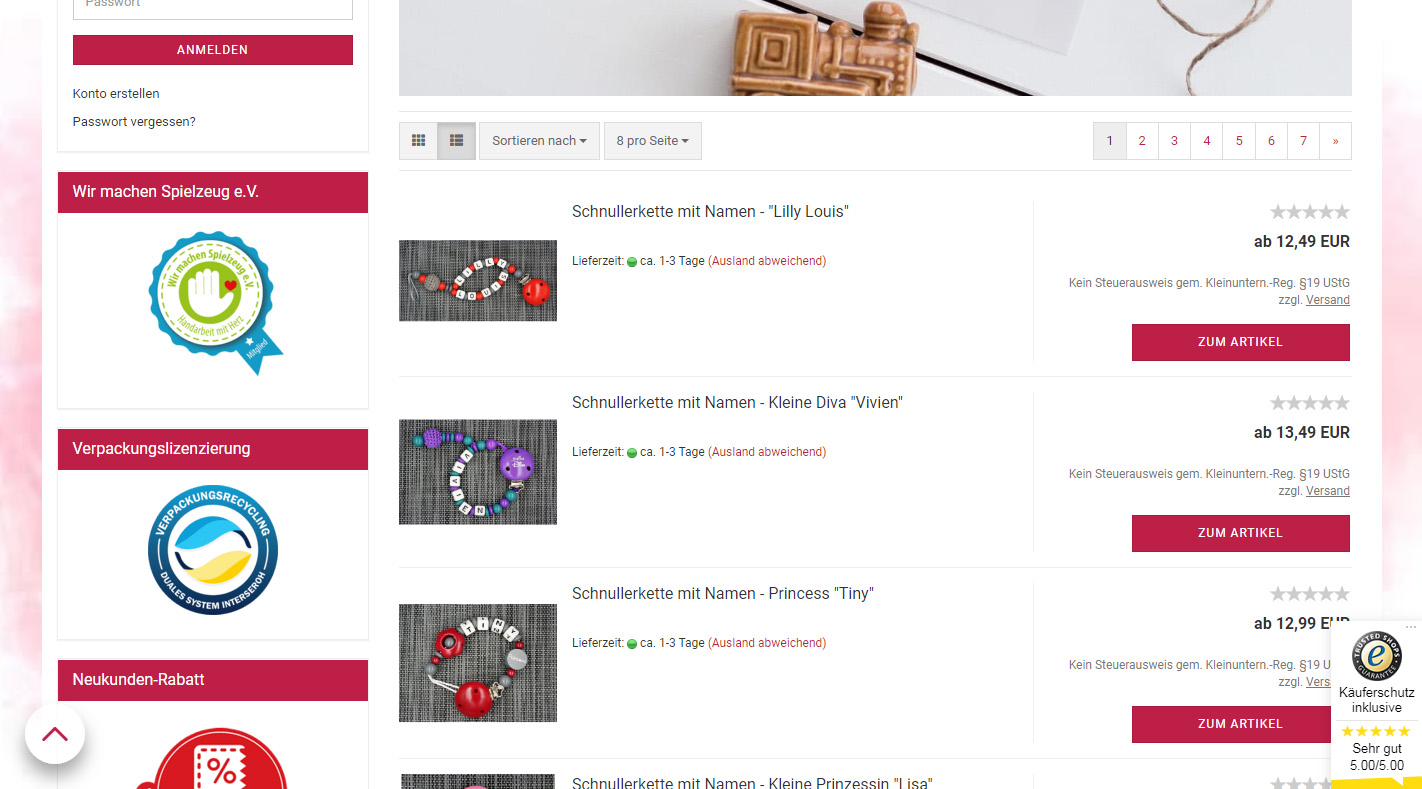
Task: Open Versand link under 13,49 EUR price
Action: click(x=1328, y=491)
